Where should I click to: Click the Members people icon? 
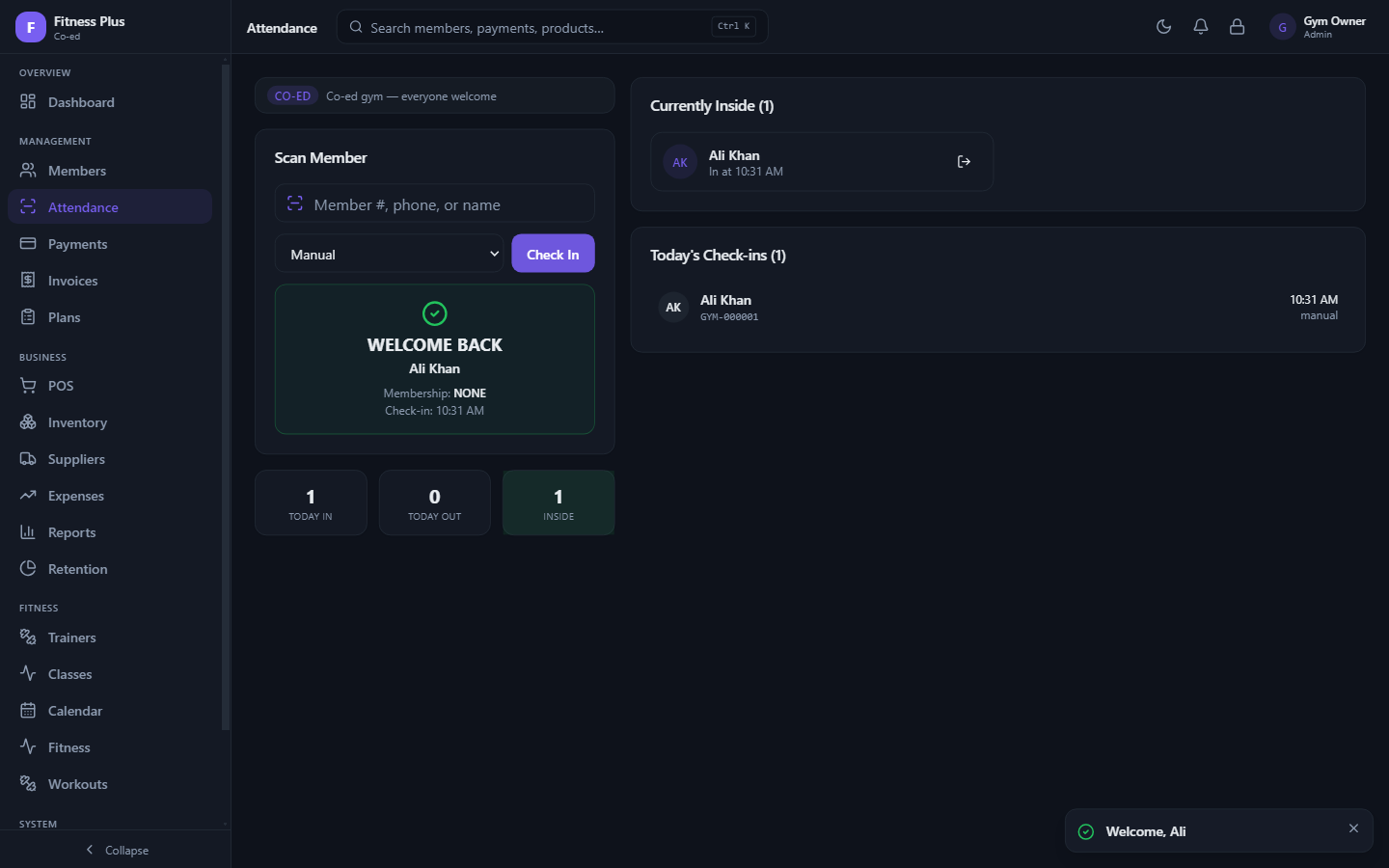[28, 171]
